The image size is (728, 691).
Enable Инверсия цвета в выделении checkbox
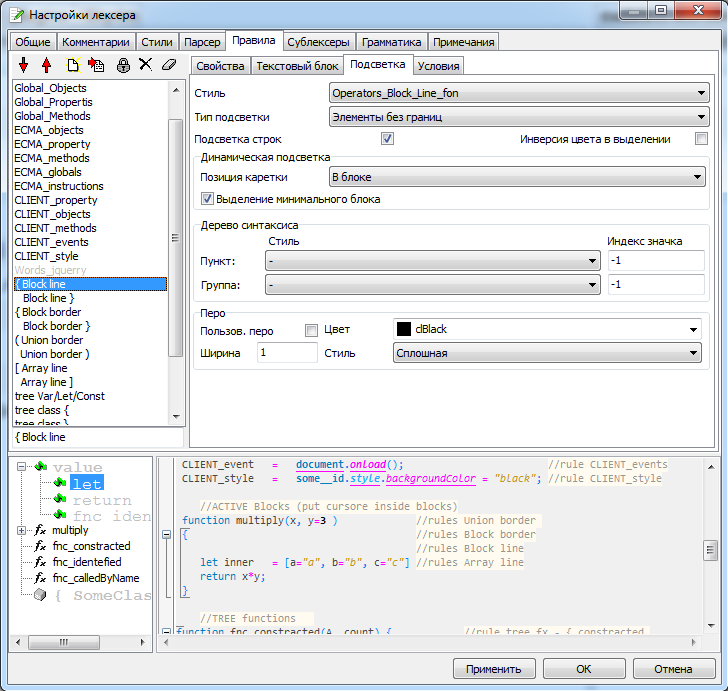[701, 139]
